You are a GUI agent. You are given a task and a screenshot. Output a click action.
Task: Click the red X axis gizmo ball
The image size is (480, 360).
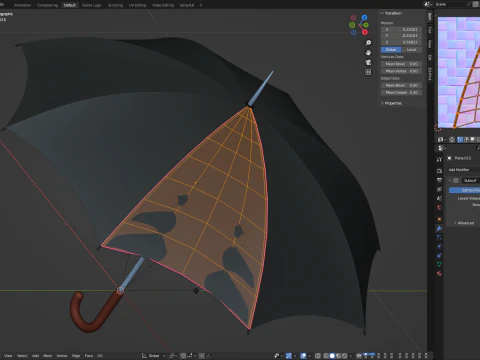(x=365, y=32)
